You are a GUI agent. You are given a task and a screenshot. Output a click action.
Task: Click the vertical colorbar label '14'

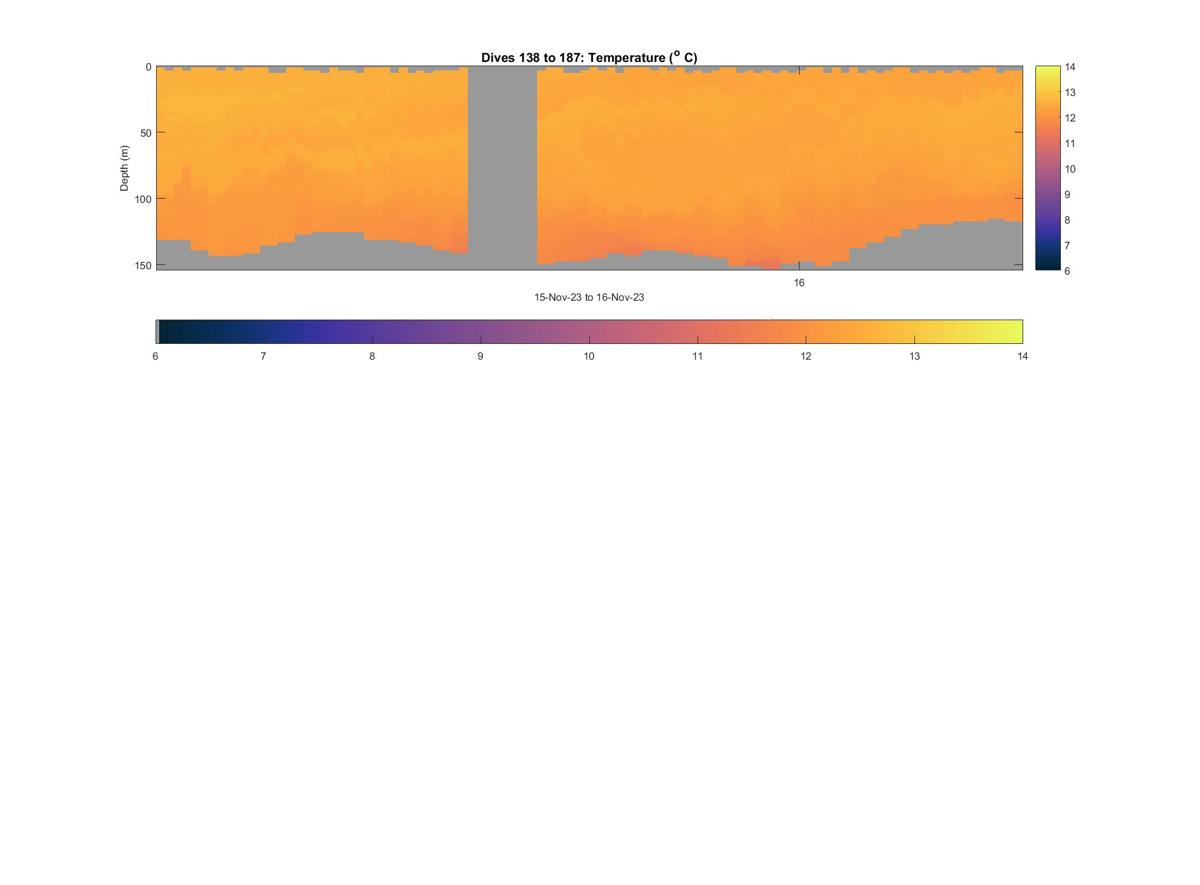[1070, 67]
